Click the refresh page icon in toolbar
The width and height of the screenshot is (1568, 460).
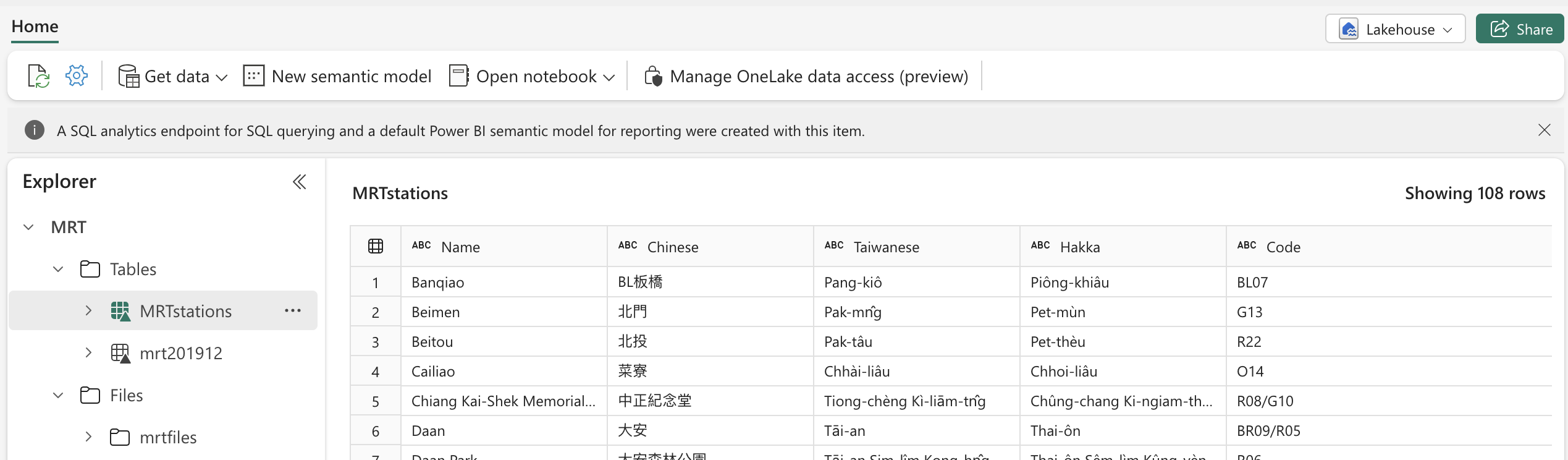pos(38,76)
